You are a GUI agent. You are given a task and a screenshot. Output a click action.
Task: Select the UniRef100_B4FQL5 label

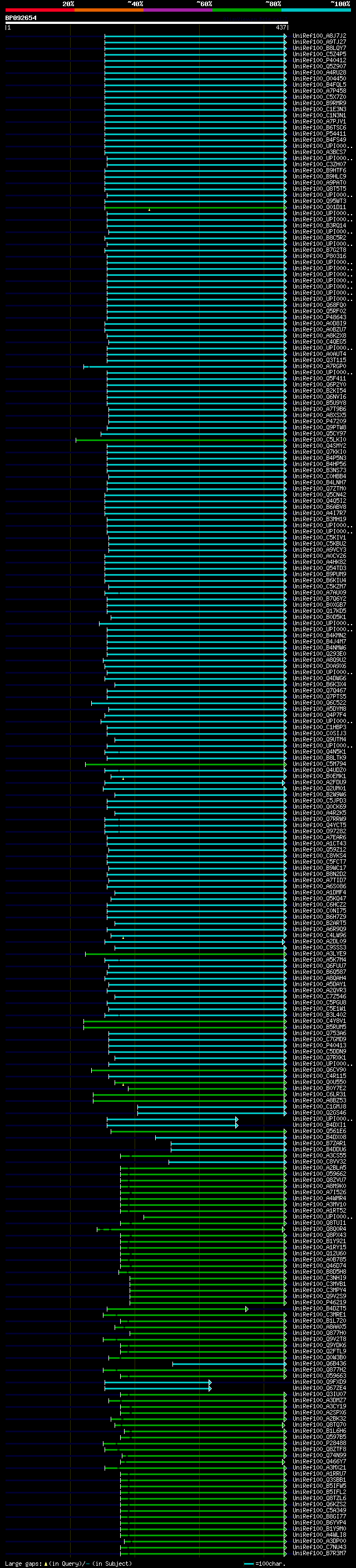coord(319,85)
